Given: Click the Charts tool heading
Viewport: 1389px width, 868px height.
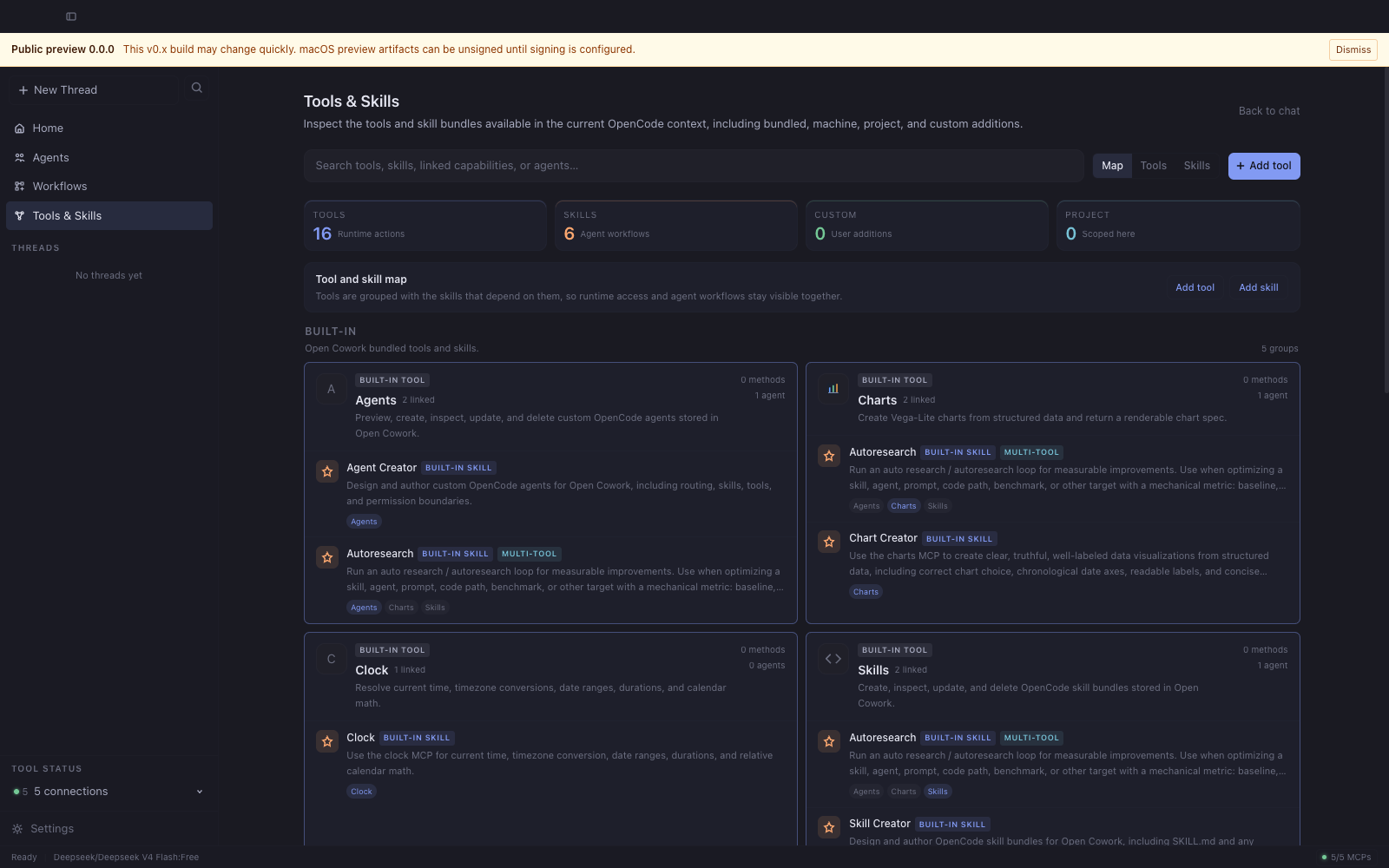Looking at the screenshot, I should pyautogui.click(x=877, y=400).
